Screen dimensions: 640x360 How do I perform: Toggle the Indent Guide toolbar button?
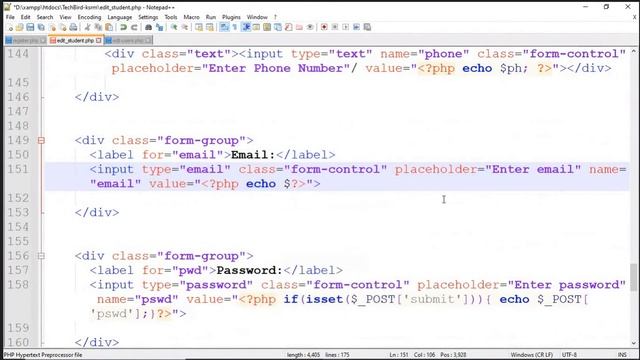tap(246, 27)
